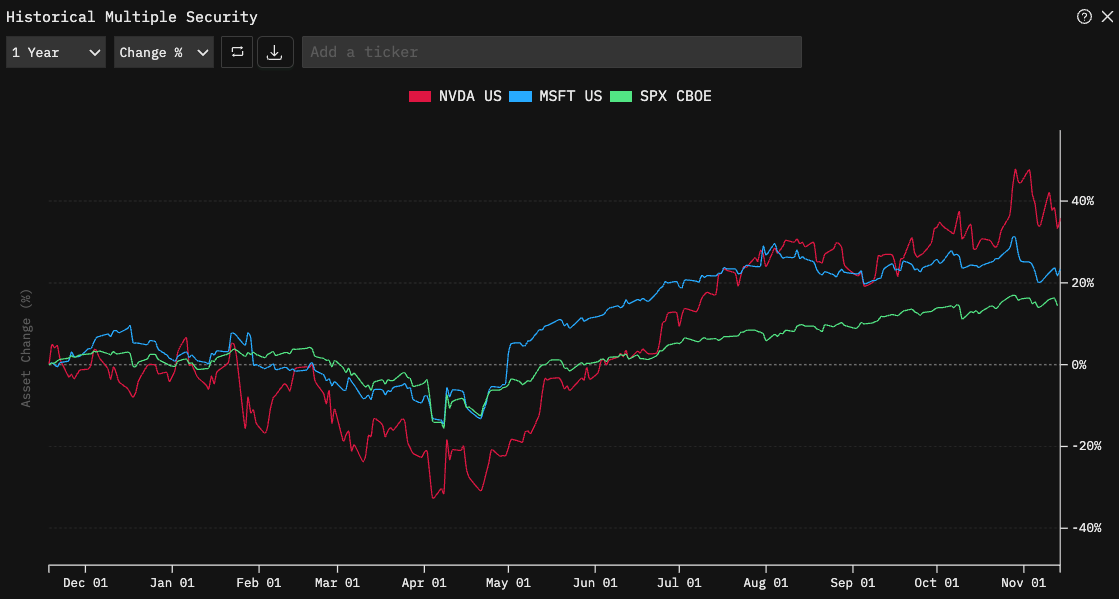Image resolution: width=1119 pixels, height=599 pixels.
Task: Toggle the MSFT US legend blue swatch
Action: 521,96
